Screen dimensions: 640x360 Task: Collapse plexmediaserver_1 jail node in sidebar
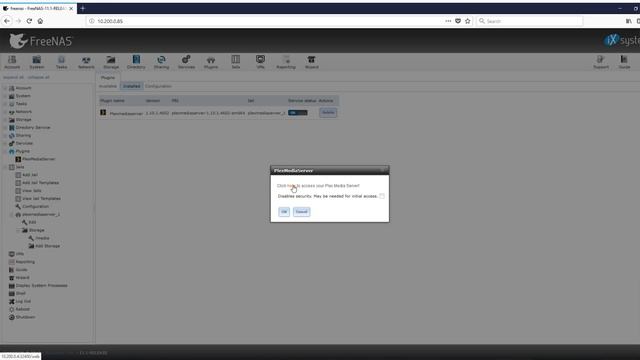point(12,214)
